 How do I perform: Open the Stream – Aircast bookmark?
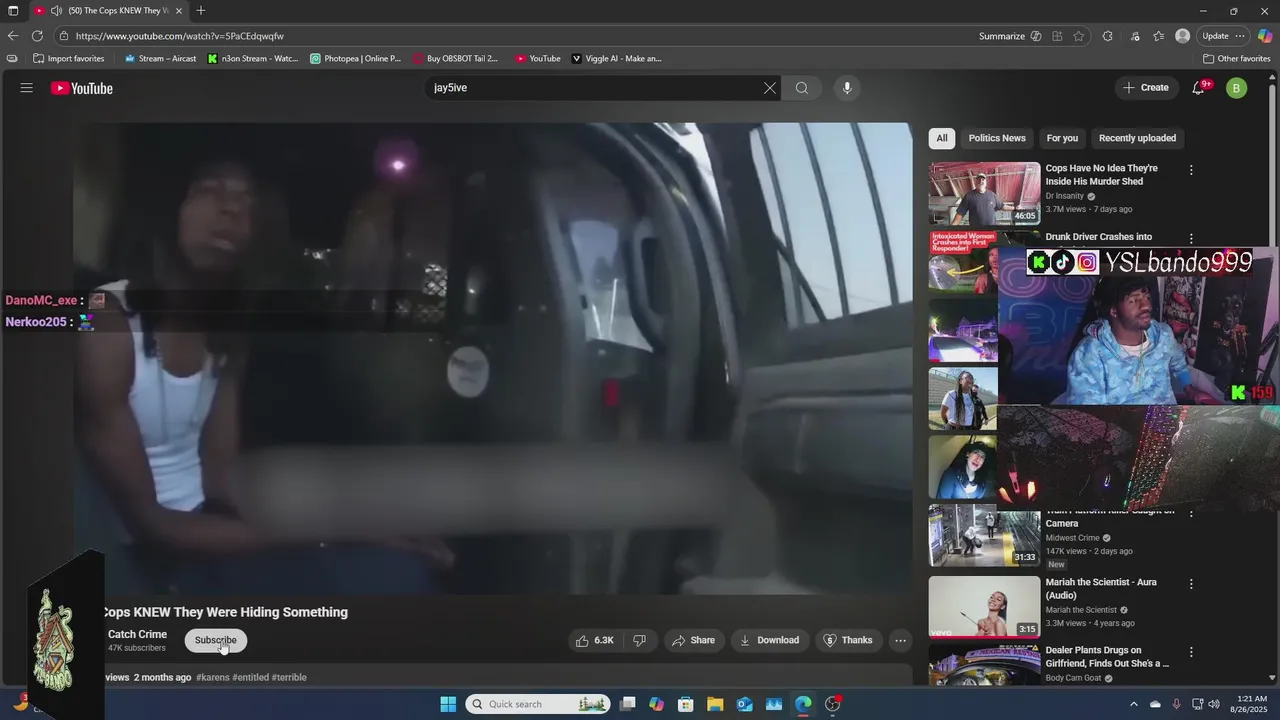pos(160,59)
